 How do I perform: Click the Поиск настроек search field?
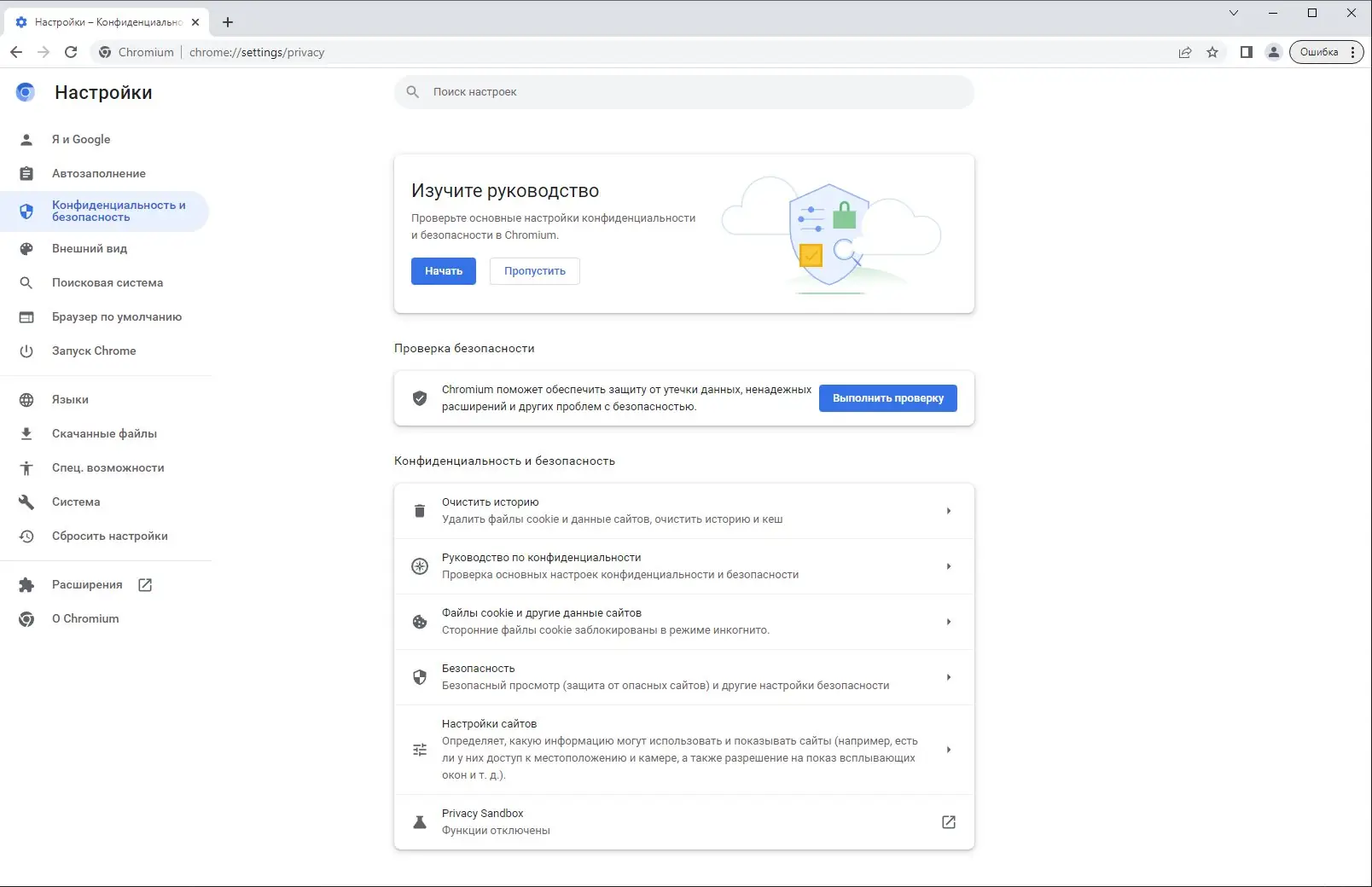(683, 91)
